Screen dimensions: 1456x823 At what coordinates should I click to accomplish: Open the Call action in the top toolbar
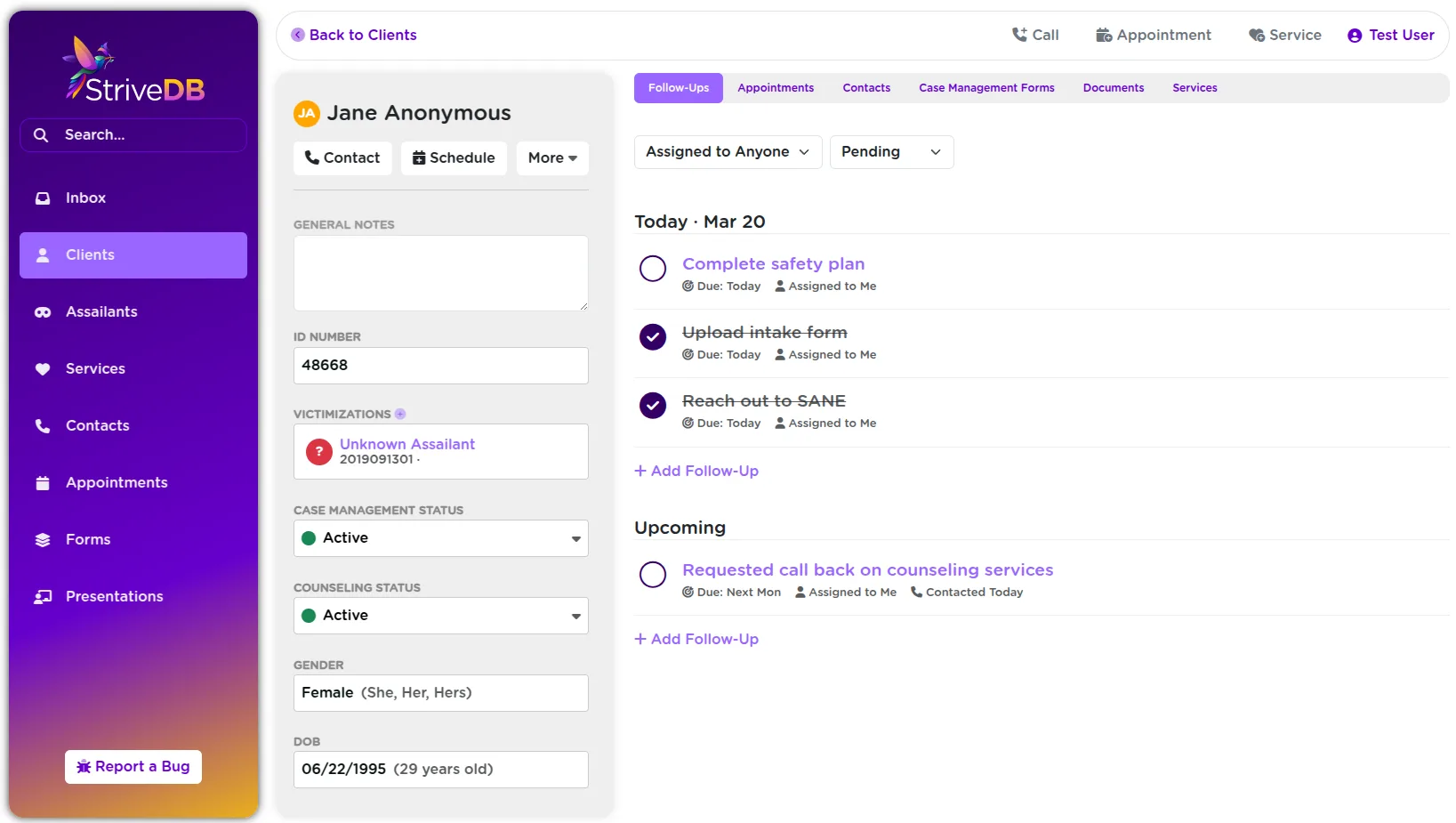[1034, 35]
